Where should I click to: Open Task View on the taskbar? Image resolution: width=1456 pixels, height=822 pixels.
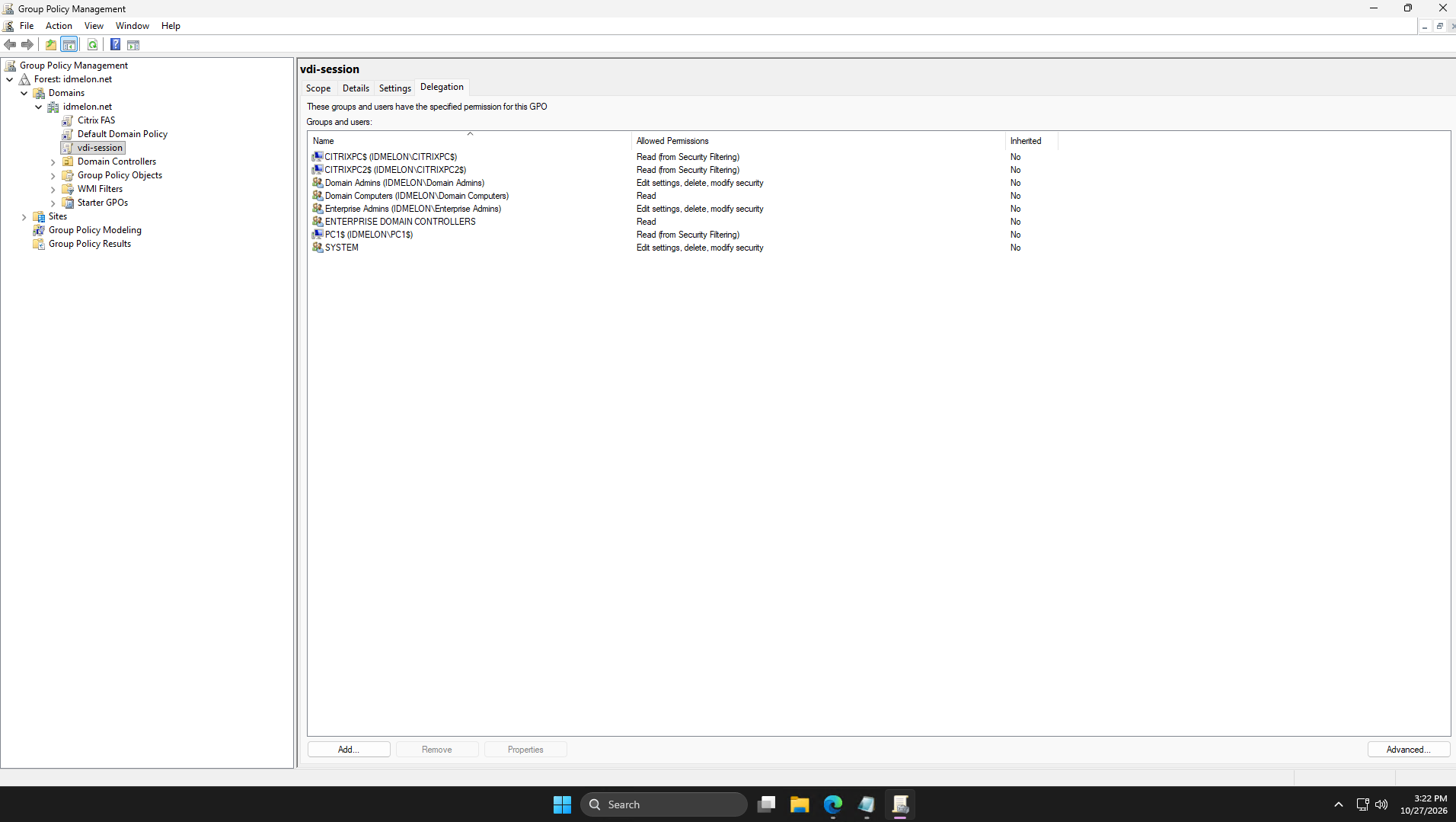(x=766, y=804)
